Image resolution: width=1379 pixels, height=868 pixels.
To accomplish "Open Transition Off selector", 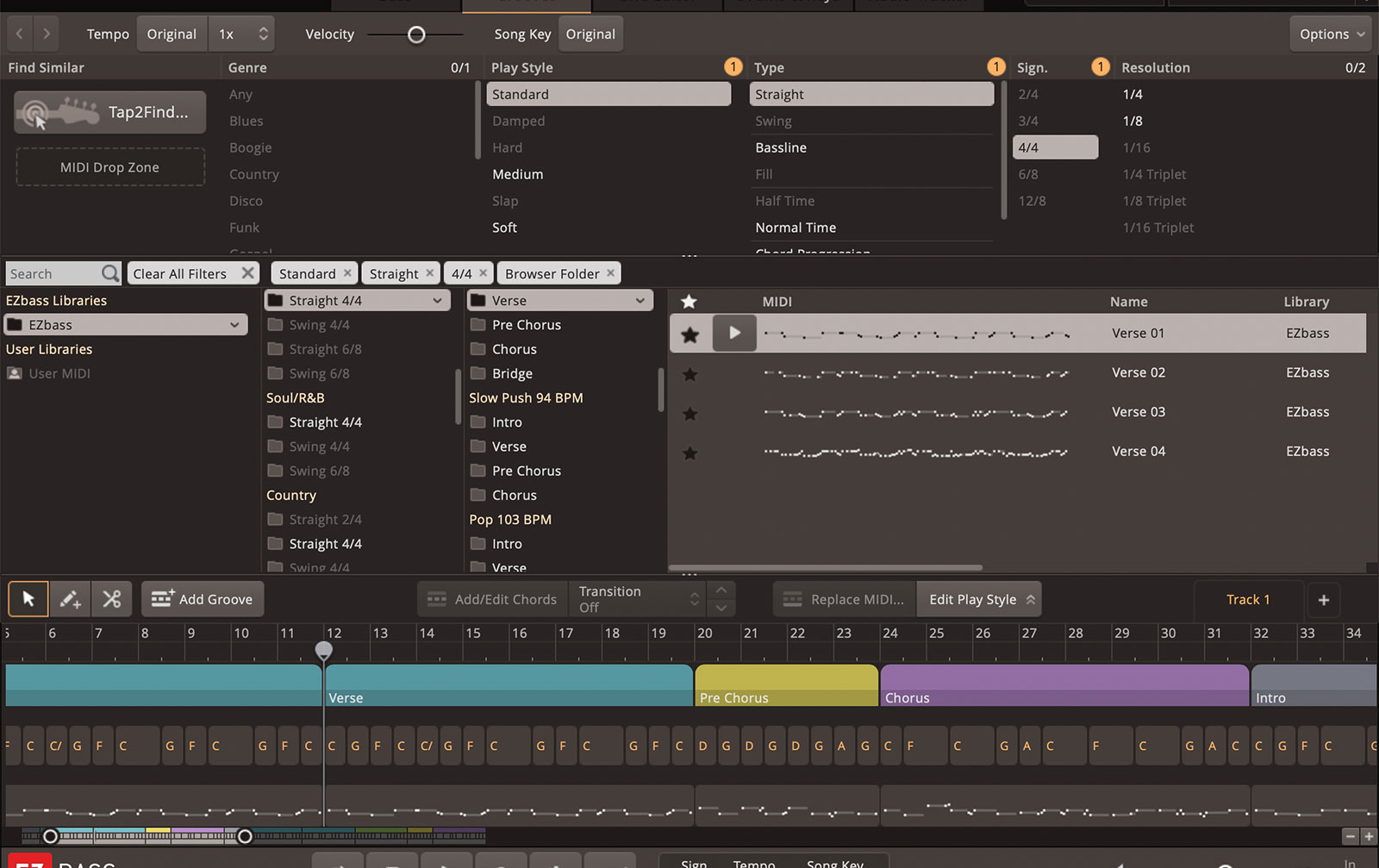I will [638, 599].
